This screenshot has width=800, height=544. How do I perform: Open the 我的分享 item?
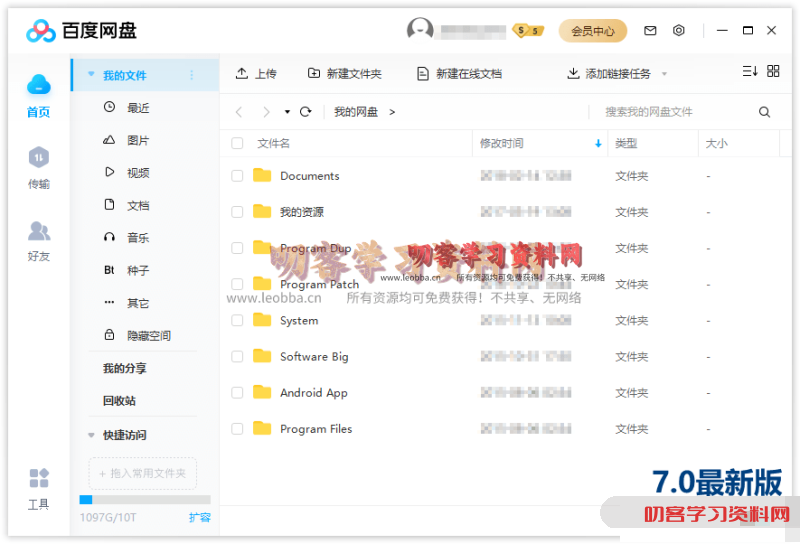coord(124,368)
